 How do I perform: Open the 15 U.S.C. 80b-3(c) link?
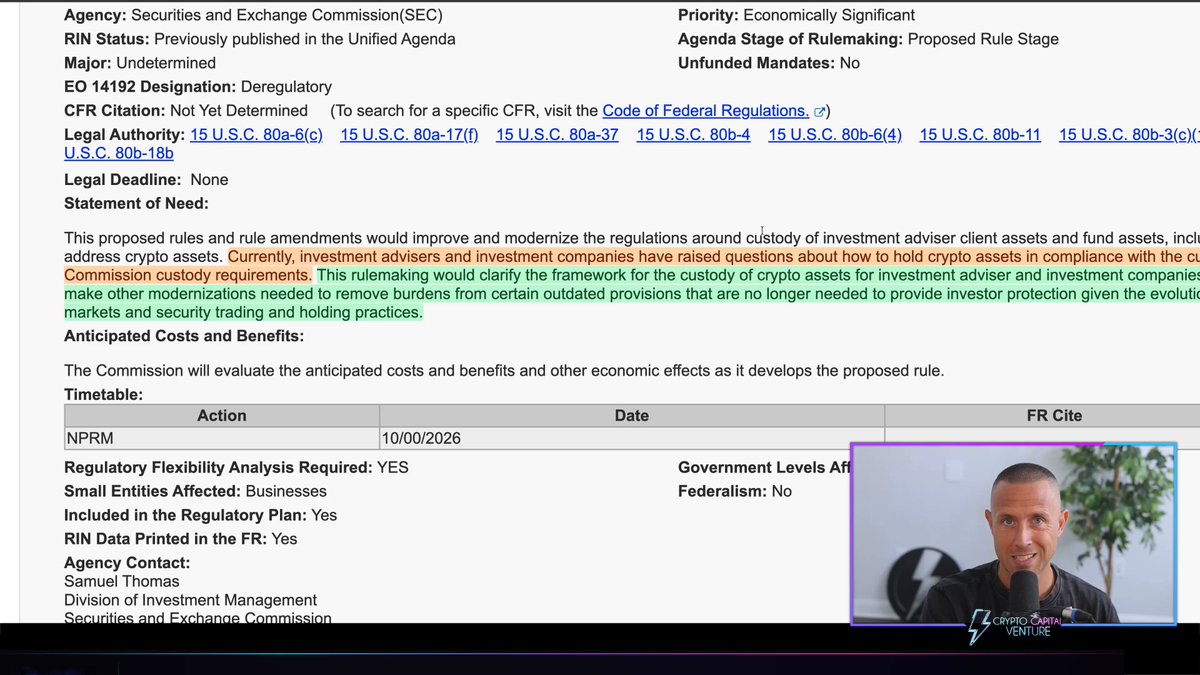[x=1129, y=135]
